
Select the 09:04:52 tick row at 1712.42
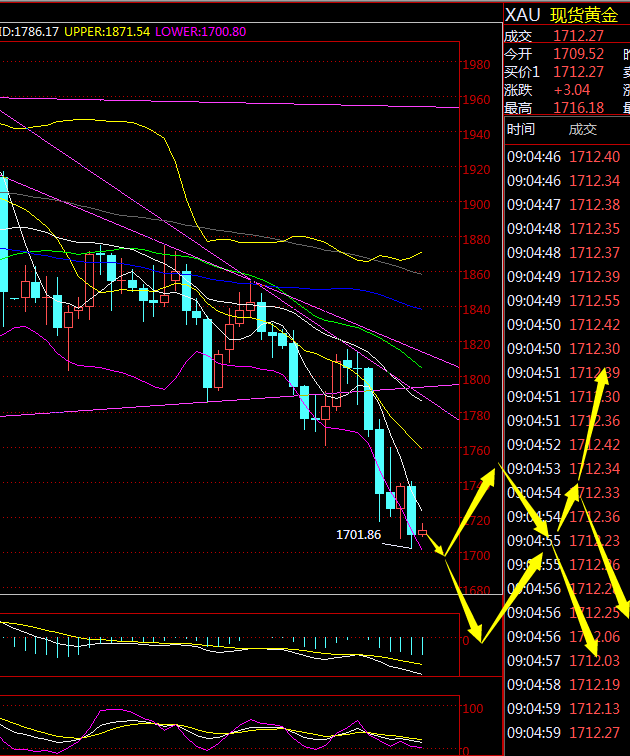[x=563, y=445]
